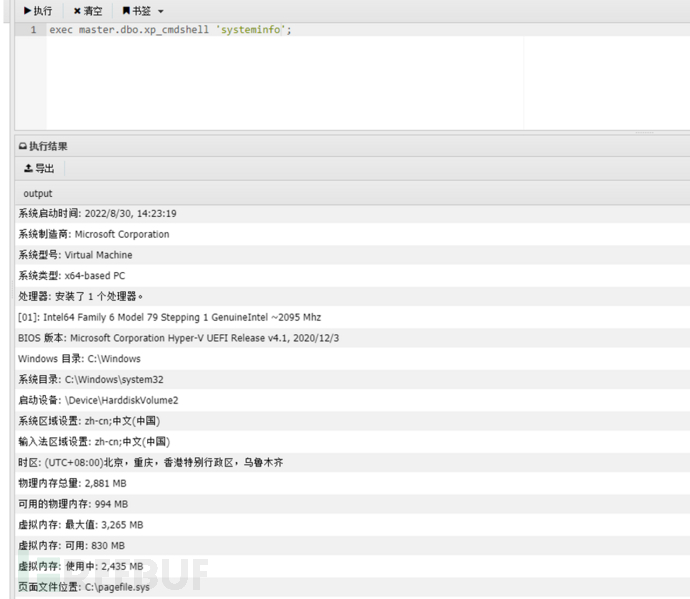Select row 可用的物理内存: 994 MB
The width and height of the screenshot is (690, 599).
tap(352, 504)
